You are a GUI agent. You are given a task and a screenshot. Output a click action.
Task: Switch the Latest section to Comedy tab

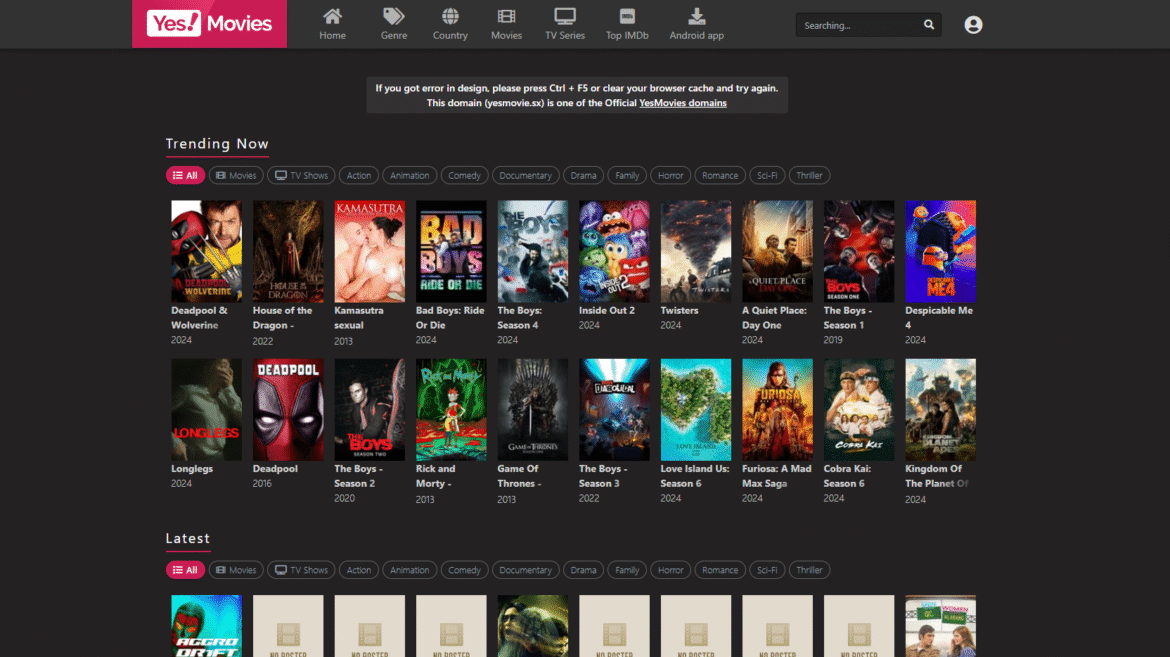pos(464,570)
